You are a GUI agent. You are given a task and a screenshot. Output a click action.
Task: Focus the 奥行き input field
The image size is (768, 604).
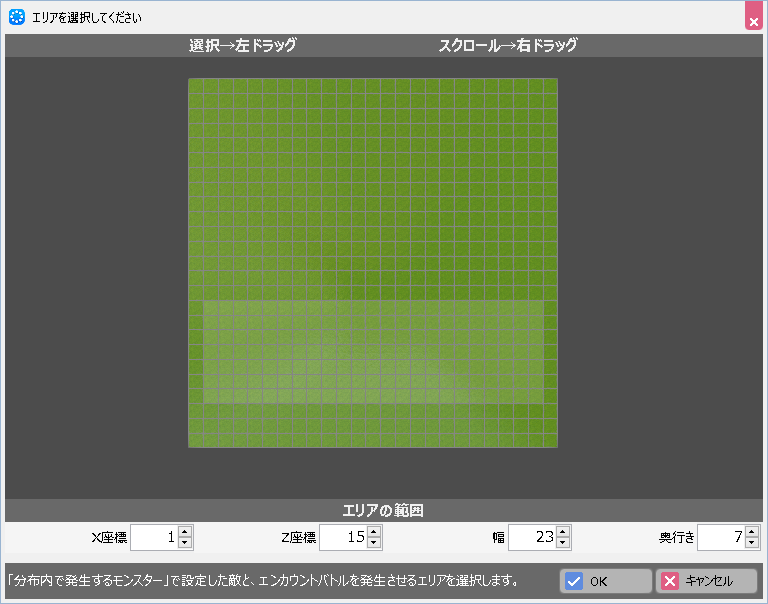point(720,538)
